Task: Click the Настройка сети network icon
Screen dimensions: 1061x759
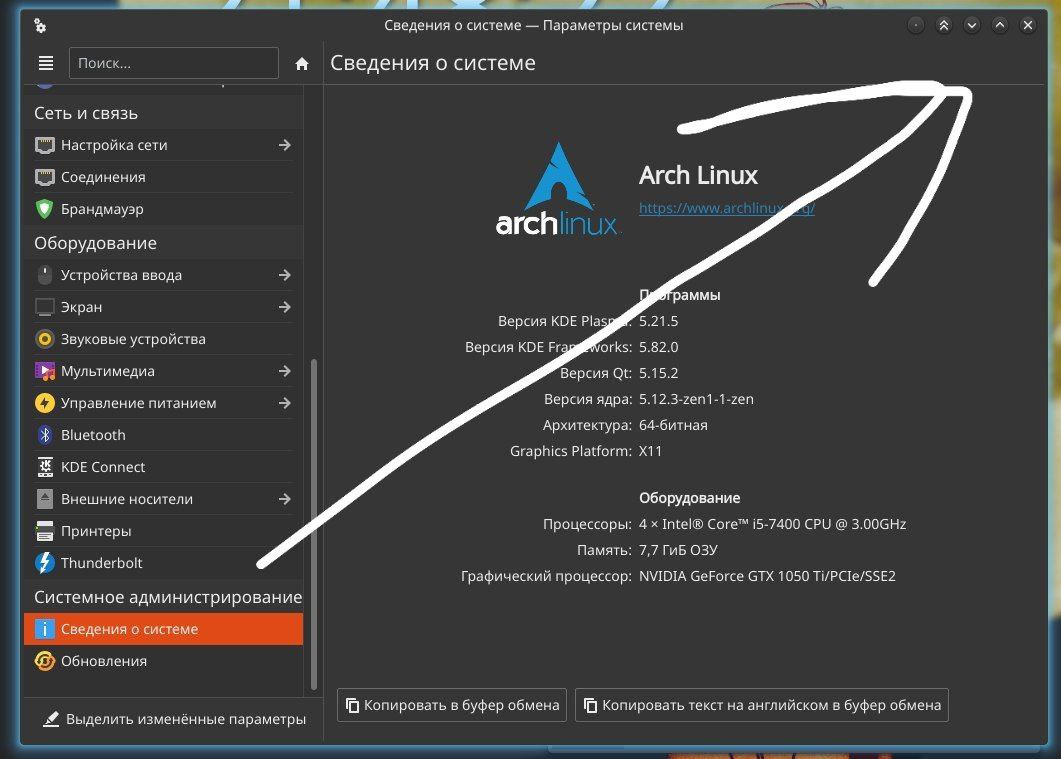Action: pyautogui.click(x=45, y=145)
